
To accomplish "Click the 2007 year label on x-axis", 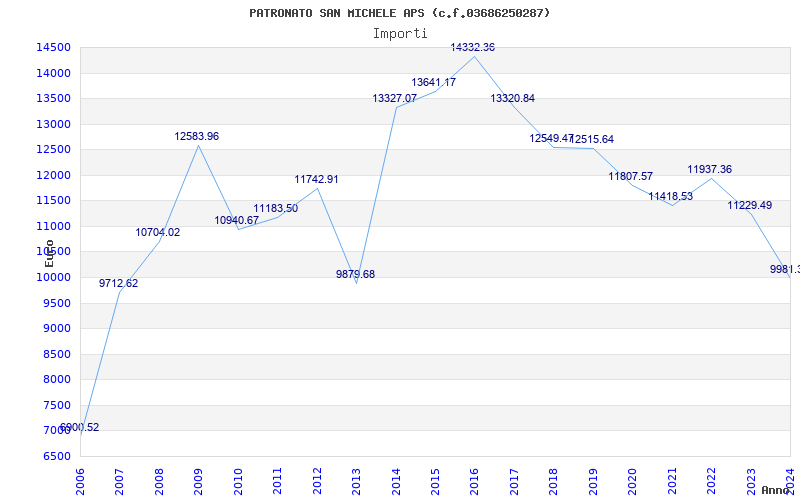I will (119, 482).
